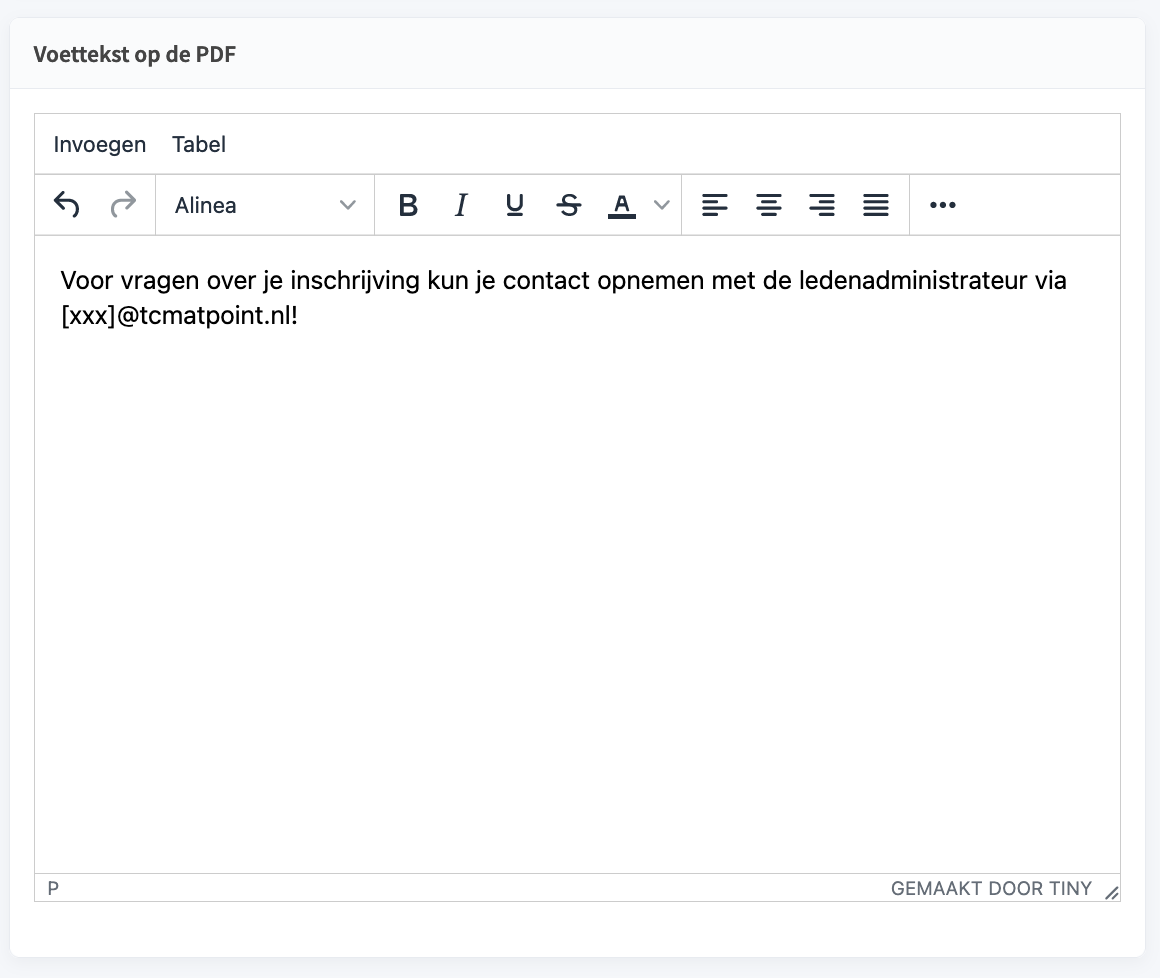Align text to the right
The height and width of the screenshot is (978, 1160).
[822, 205]
